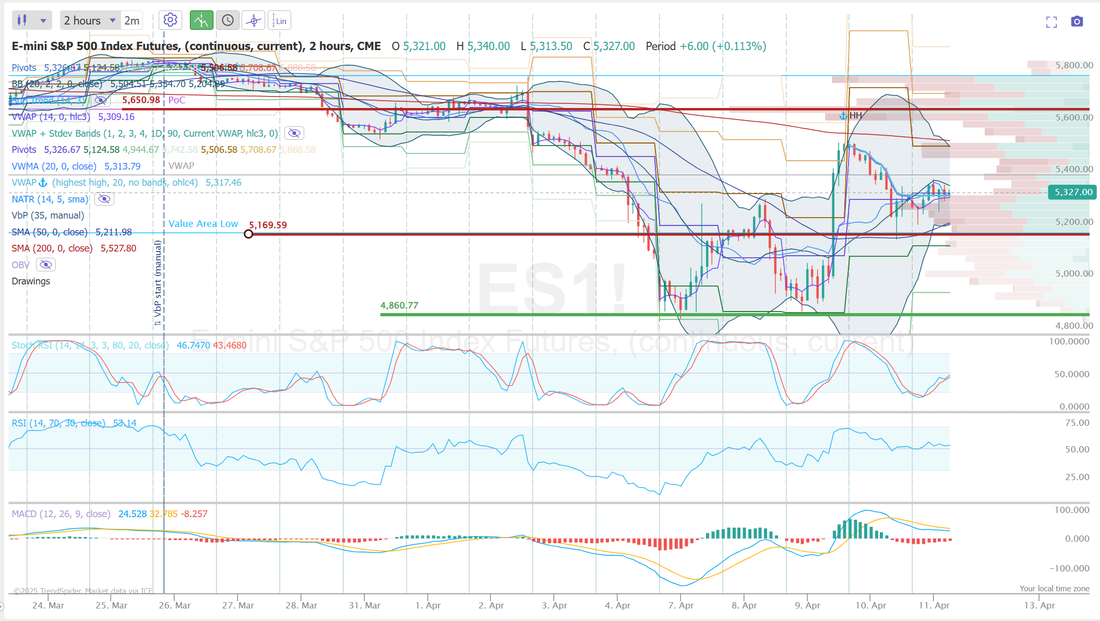The image size is (1100, 621).
Task: Show the hidden Sup Trend indicator
Action: coord(102,100)
